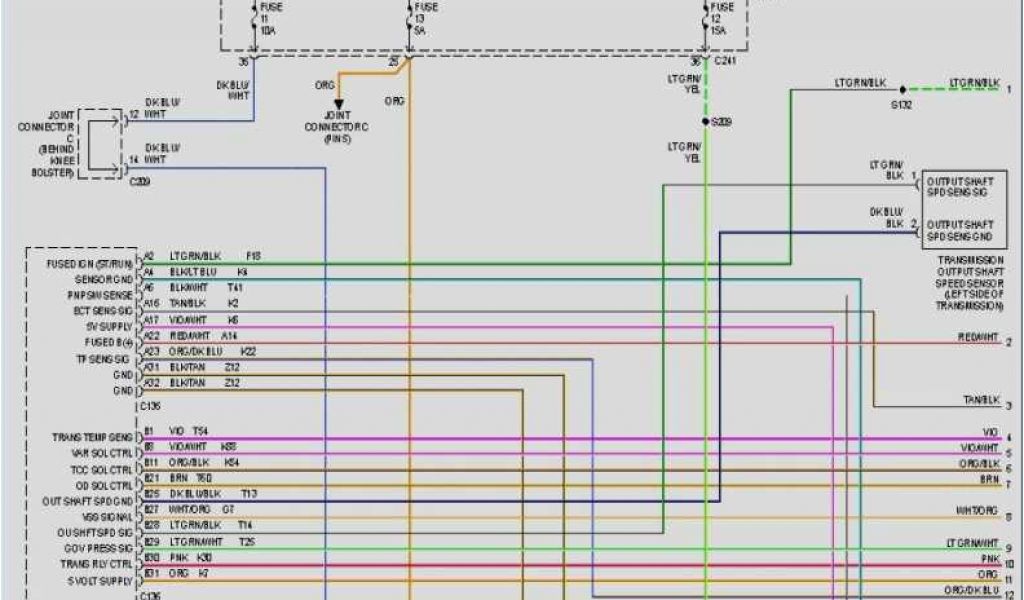Image resolution: width=1024 pixels, height=600 pixels.
Task: Select the WHT/ORG wire label at the right edge
Action: [x=977, y=510]
